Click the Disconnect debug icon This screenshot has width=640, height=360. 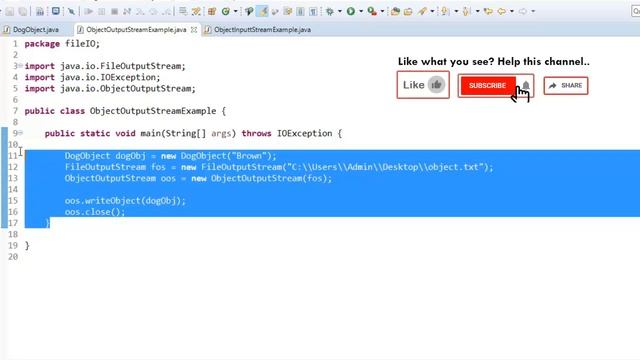tap(127, 11)
